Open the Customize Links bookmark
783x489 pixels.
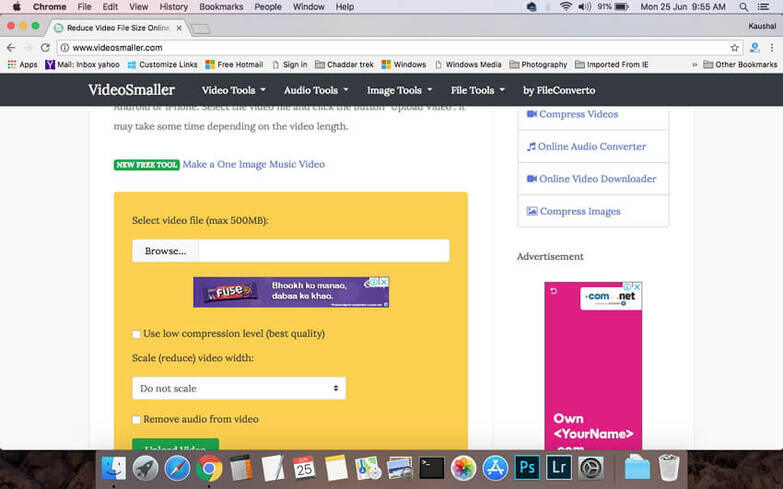pyautogui.click(x=162, y=64)
